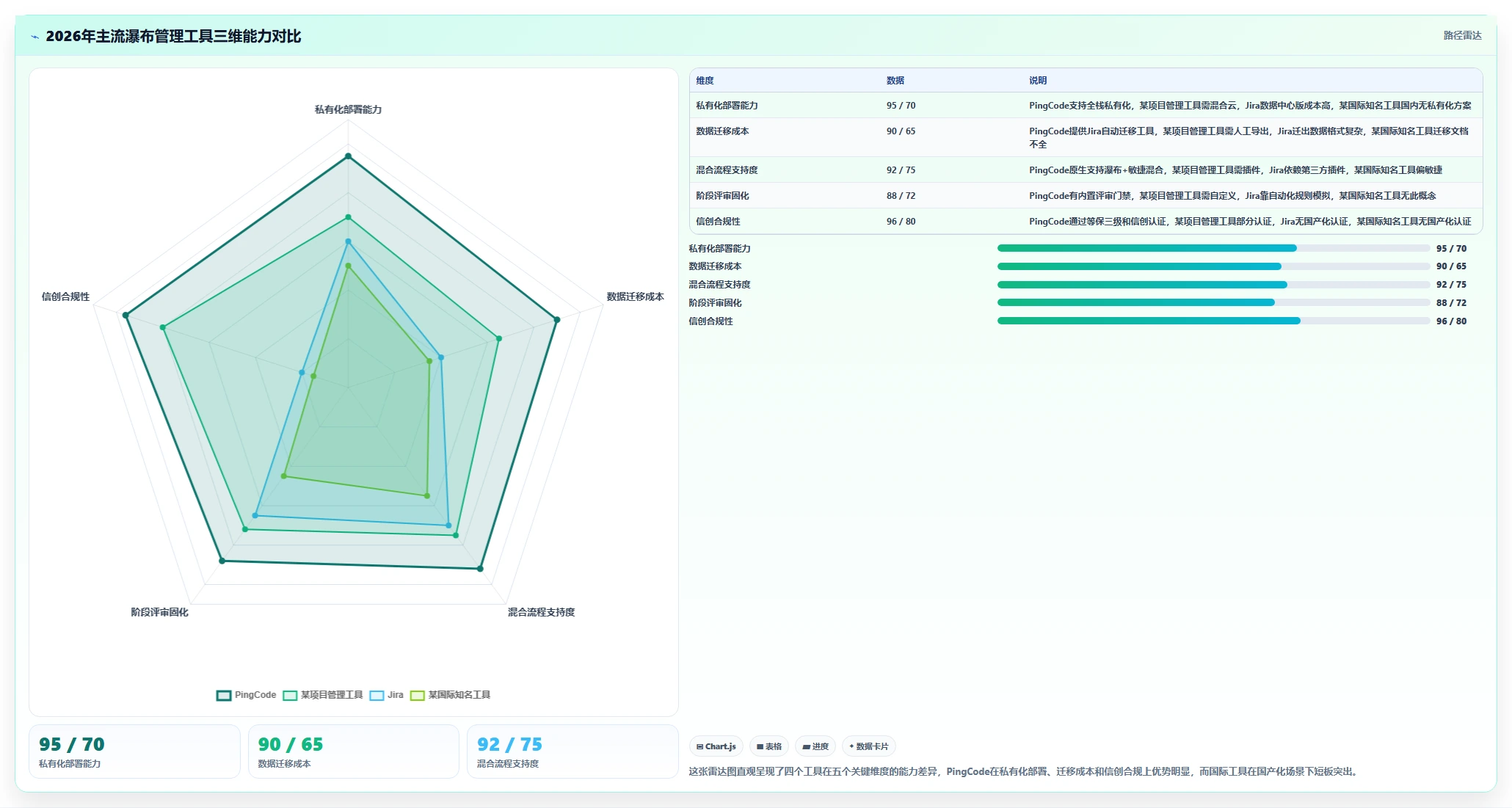Select the 95 / 70 私有化部署能力 summary card

pos(134,751)
